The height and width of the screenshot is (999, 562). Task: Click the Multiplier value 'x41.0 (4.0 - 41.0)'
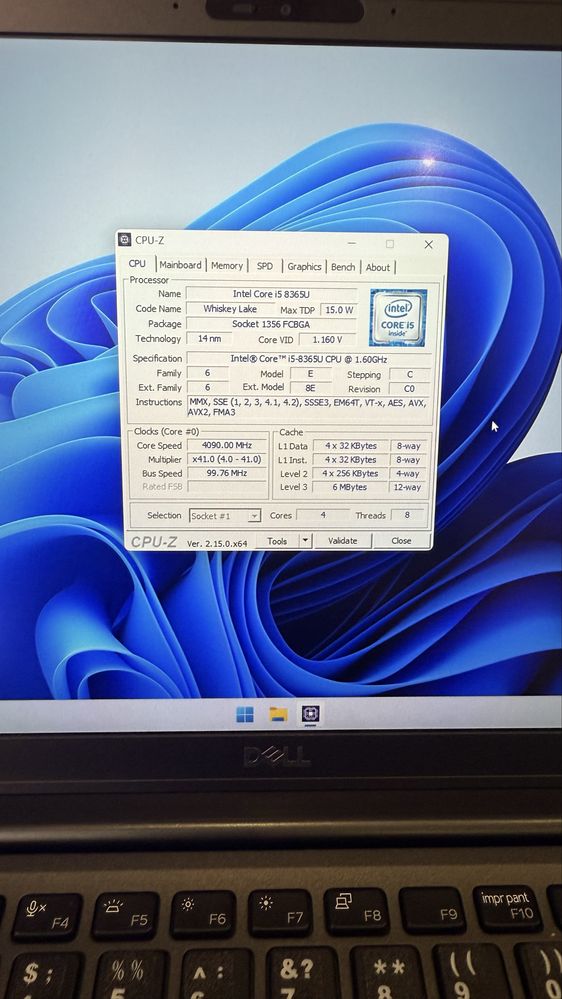(226, 459)
